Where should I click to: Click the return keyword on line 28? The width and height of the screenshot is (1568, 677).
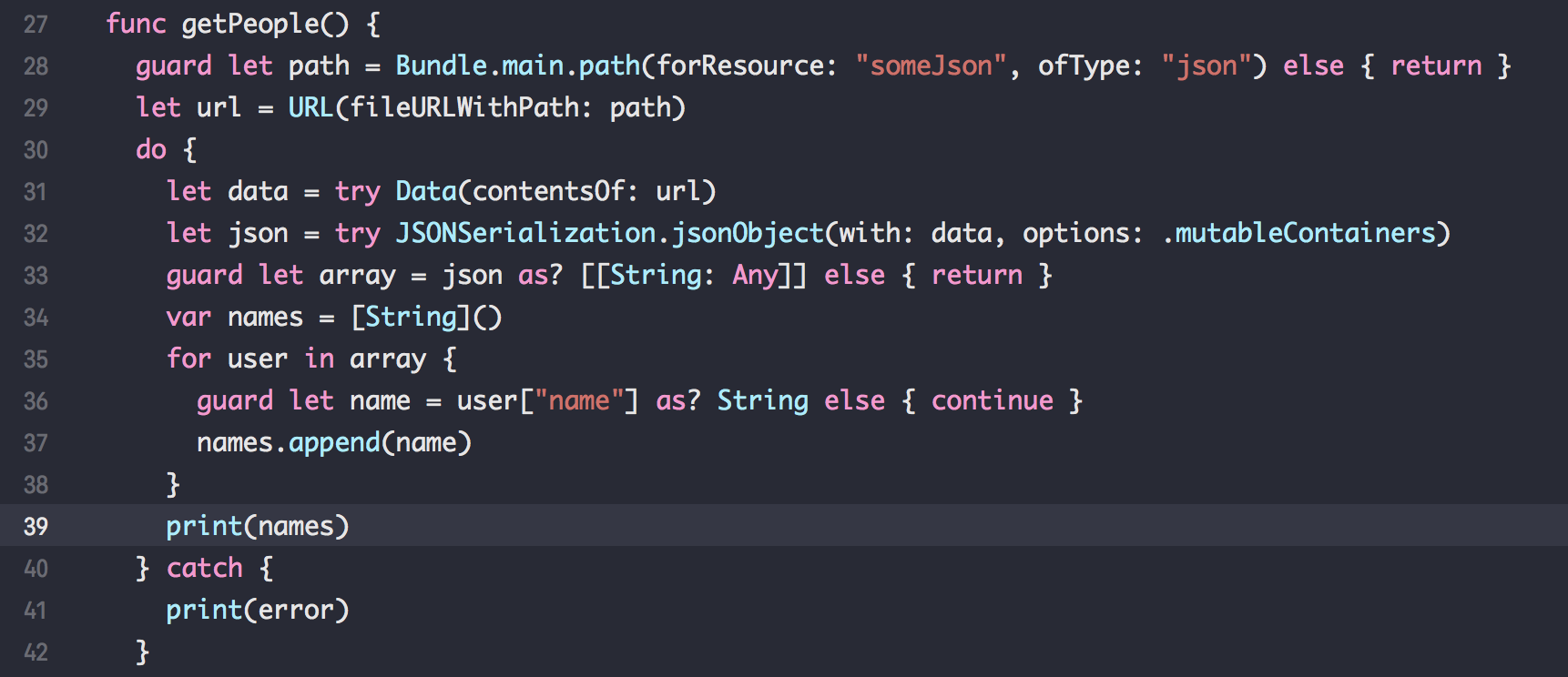tap(1436, 66)
